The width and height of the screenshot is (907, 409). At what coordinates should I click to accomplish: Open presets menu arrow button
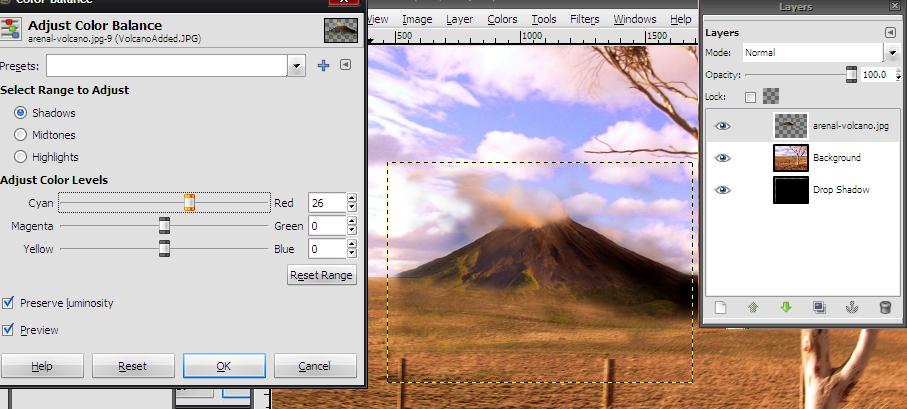(x=345, y=65)
